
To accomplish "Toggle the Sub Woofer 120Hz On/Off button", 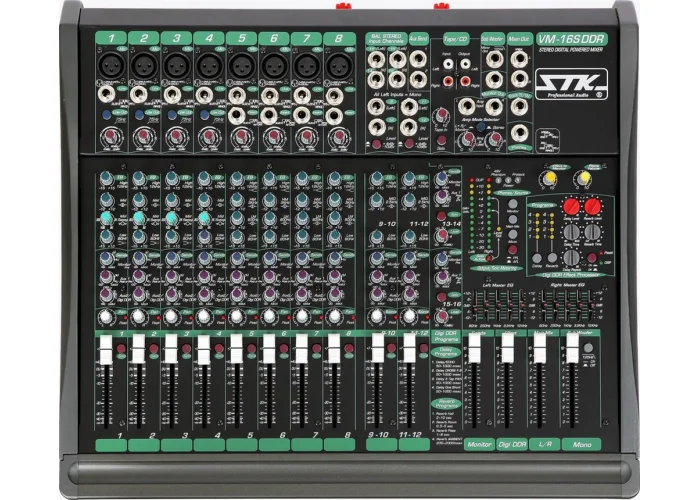I will click(x=588, y=348).
